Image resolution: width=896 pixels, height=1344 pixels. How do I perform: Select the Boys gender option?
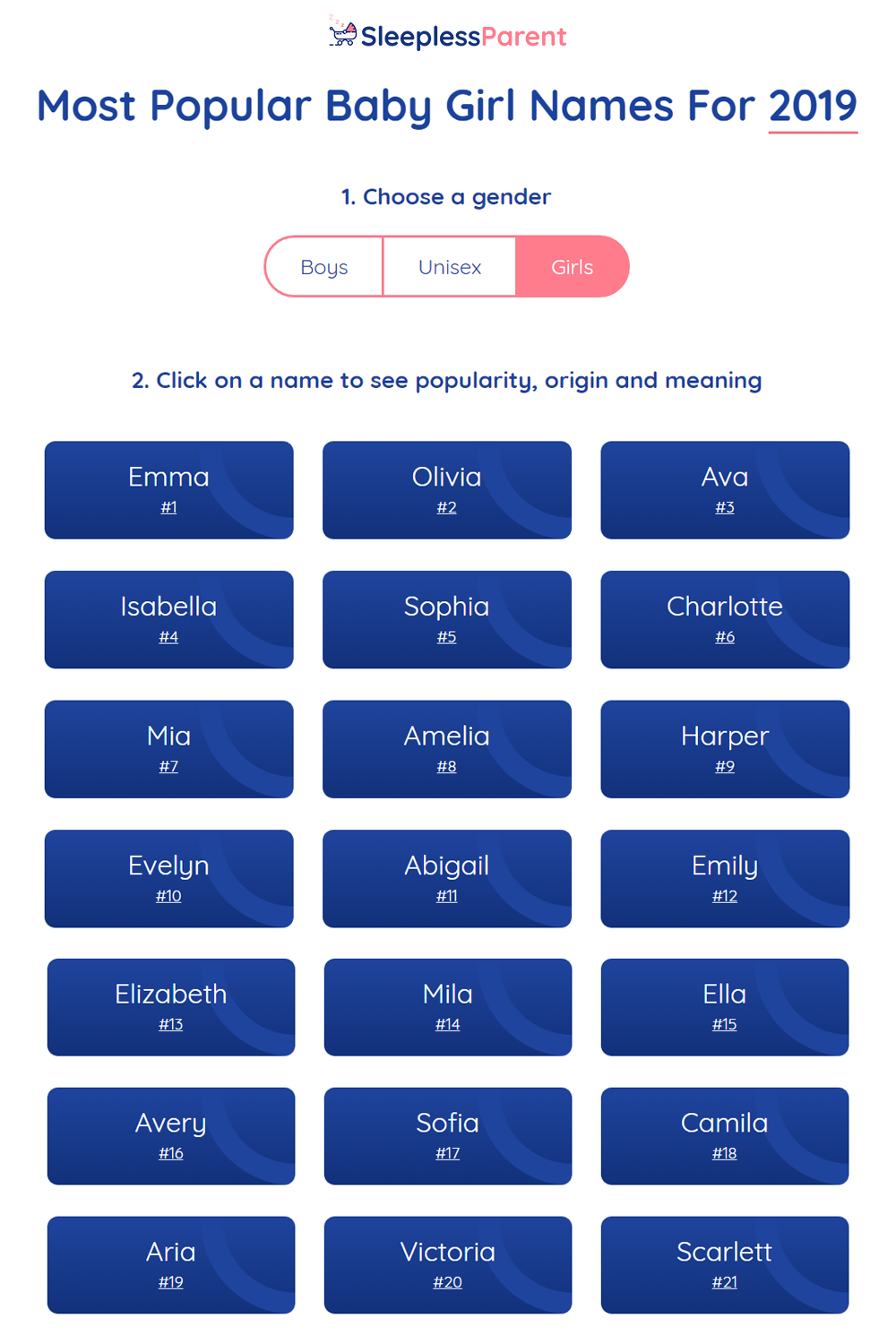(x=324, y=267)
